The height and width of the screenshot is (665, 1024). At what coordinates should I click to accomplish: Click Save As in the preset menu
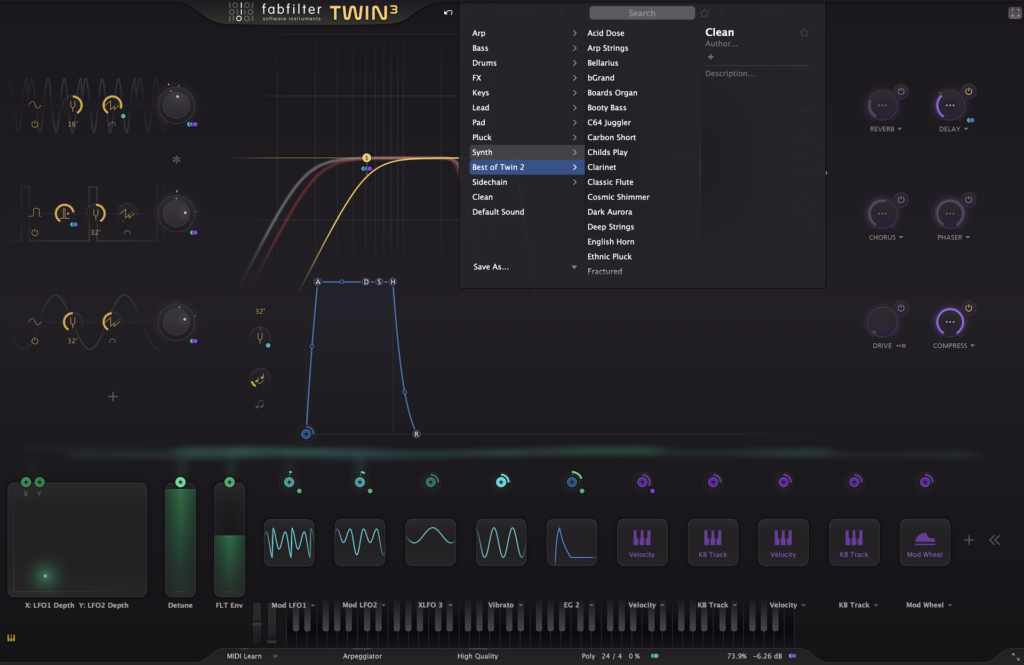(490, 267)
